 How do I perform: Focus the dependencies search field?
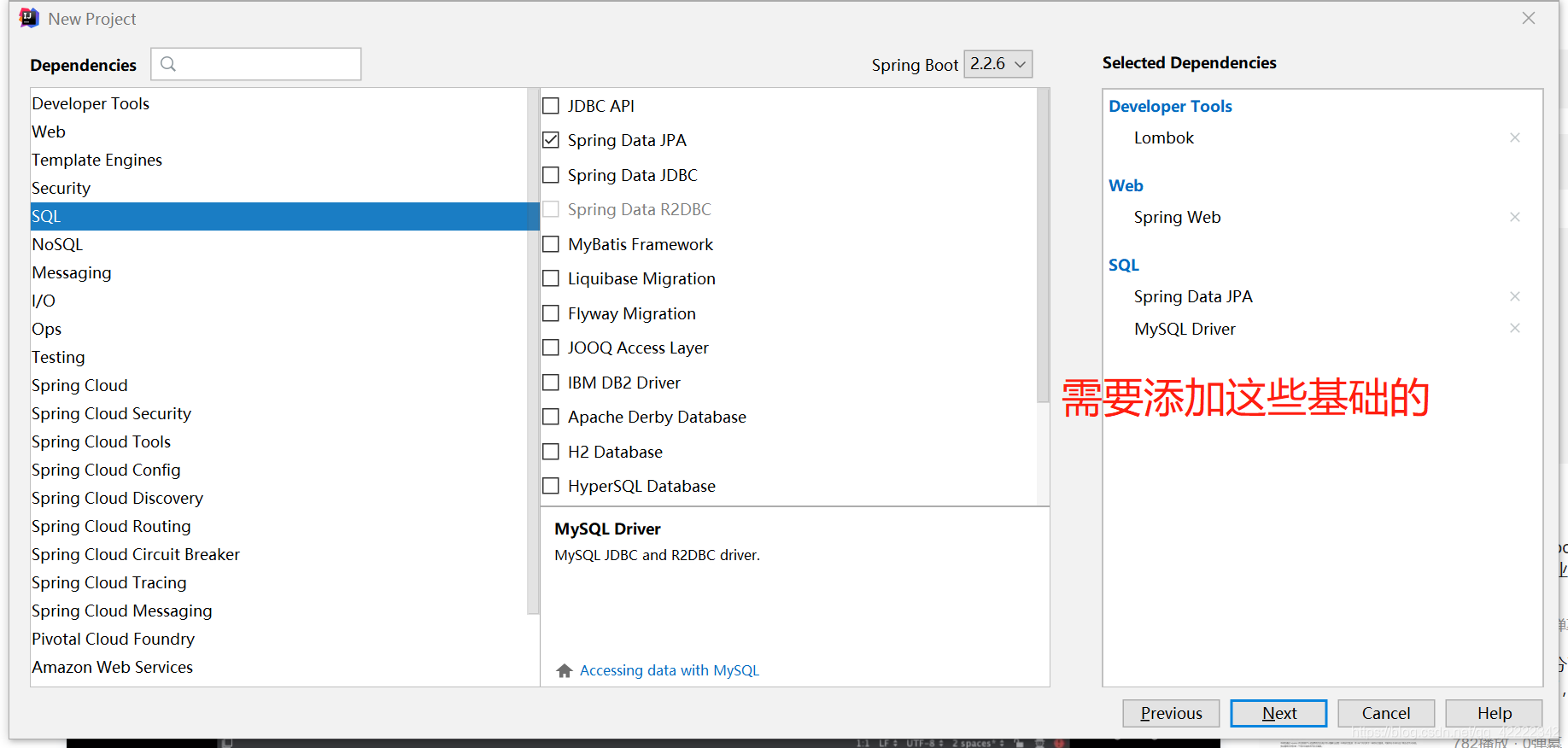point(256,64)
